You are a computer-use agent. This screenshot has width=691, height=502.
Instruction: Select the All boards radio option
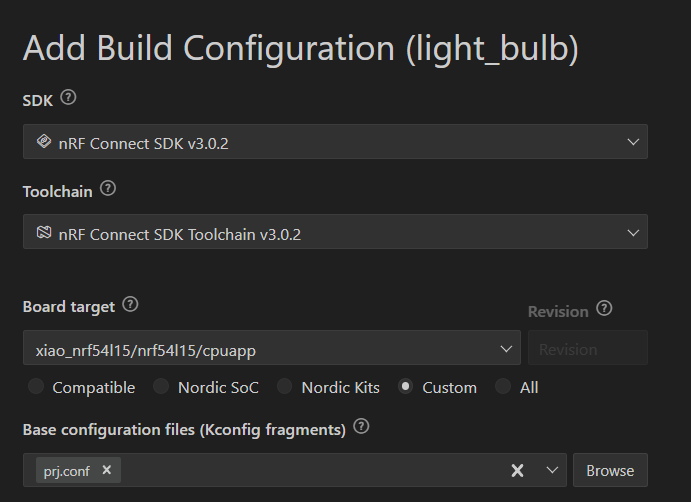503,386
